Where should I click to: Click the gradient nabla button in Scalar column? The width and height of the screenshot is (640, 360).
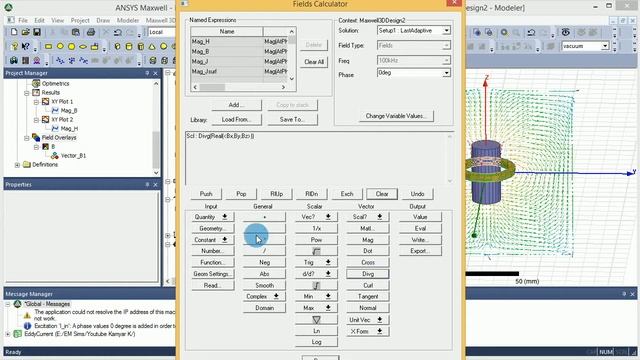tap(316, 320)
